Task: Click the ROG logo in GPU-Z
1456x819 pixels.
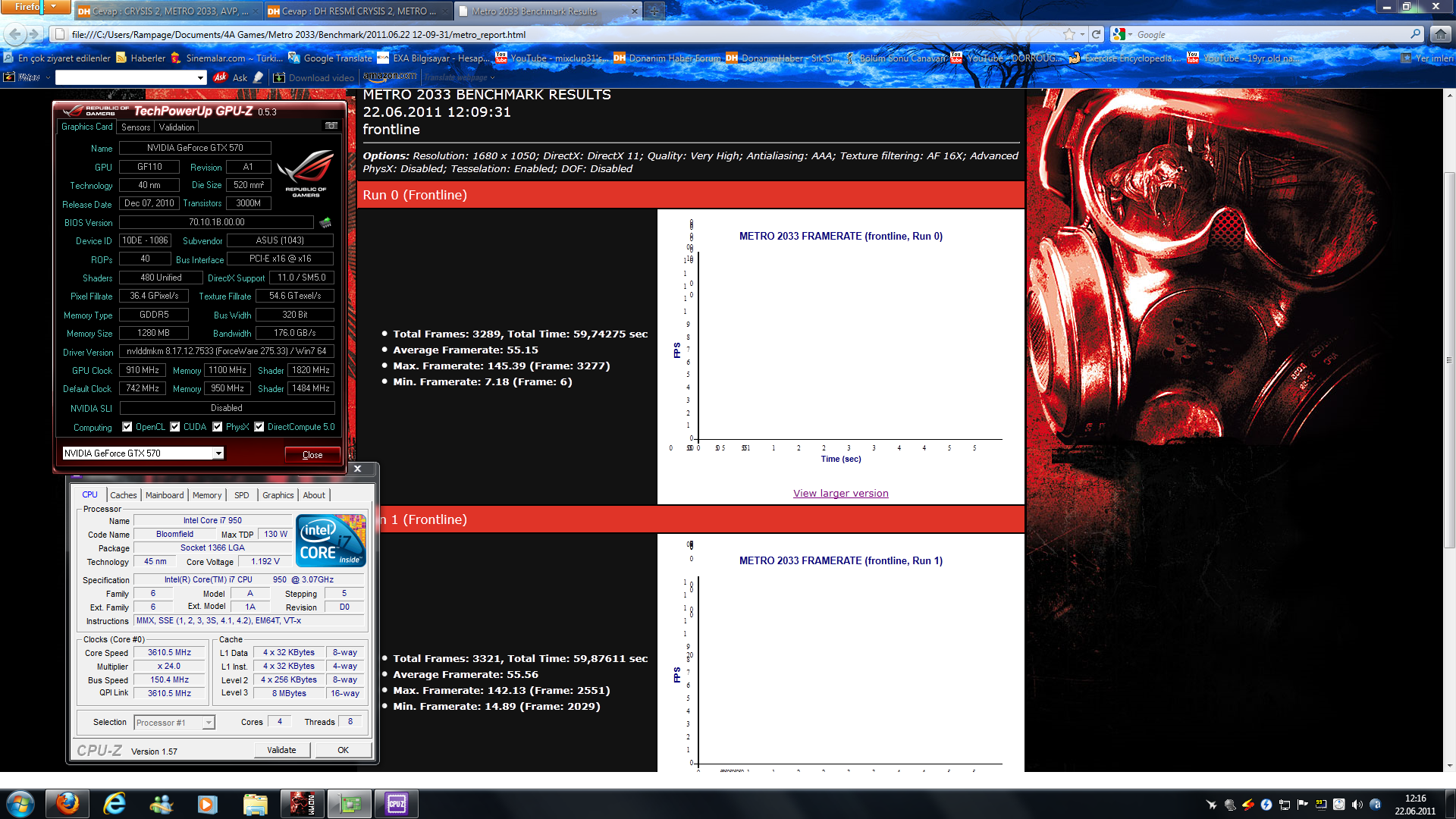Action: pyautogui.click(x=305, y=173)
